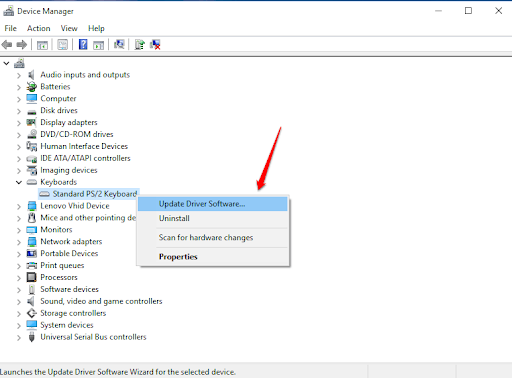512x378 pixels.
Task: Select the Disk drives label
Action: coord(59,110)
